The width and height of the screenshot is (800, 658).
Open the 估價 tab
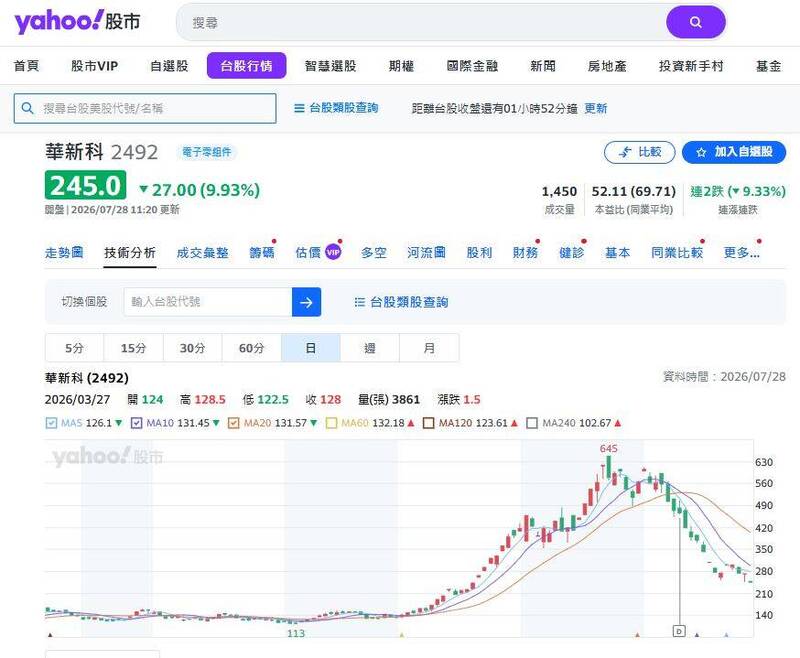308,252
